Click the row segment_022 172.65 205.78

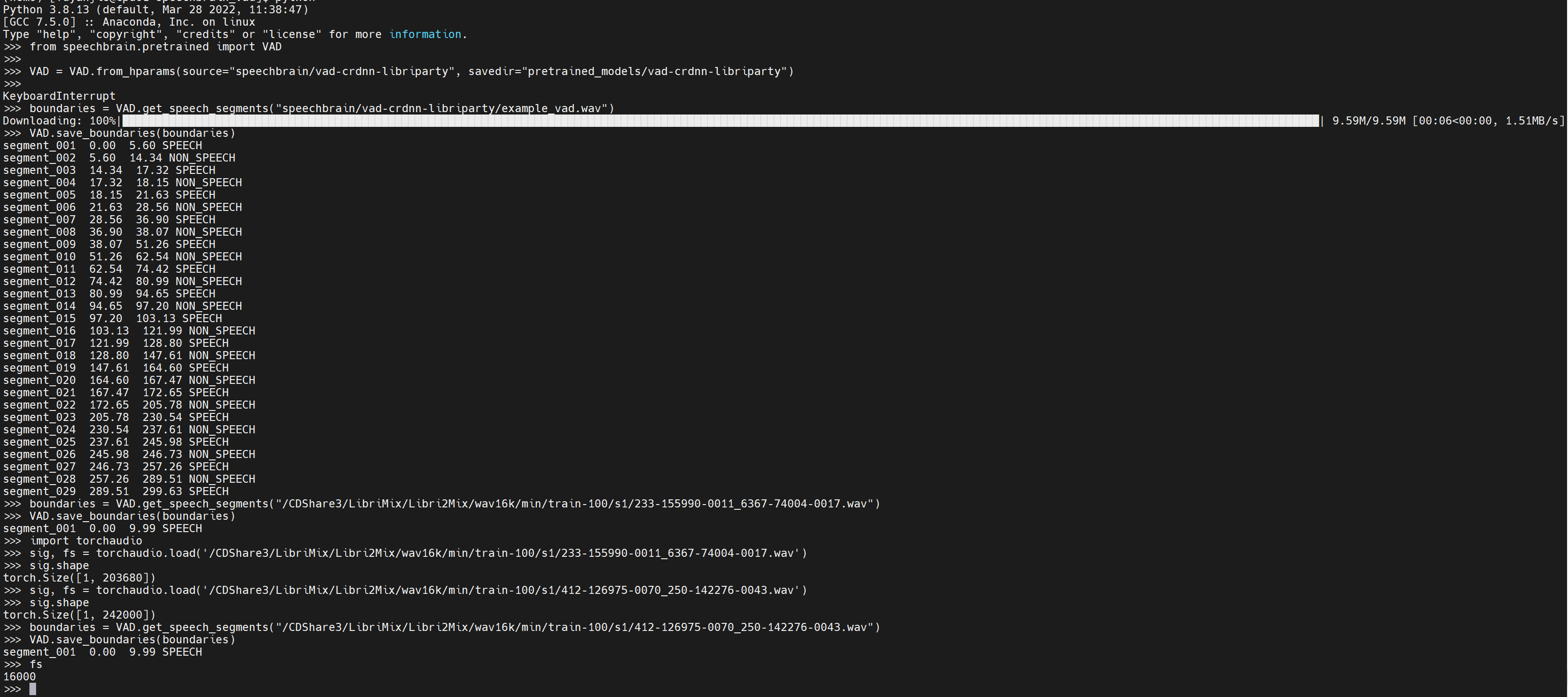[129, 405]
